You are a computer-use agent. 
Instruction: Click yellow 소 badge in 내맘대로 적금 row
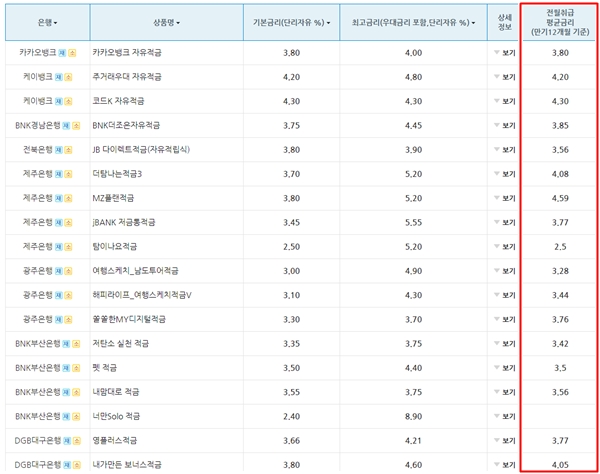(x=76, y=393)
